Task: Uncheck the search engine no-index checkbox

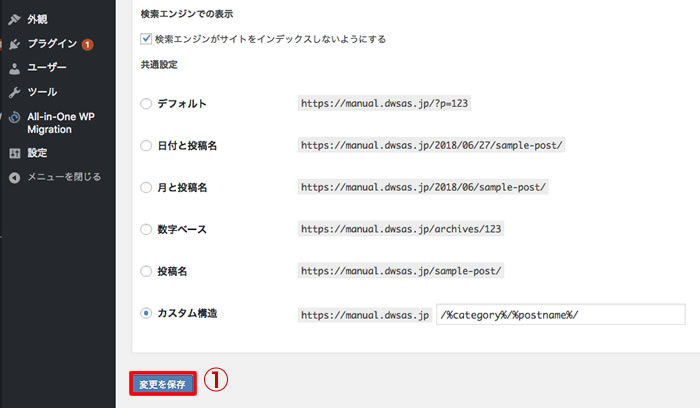Action: click(x=147, y=39)
